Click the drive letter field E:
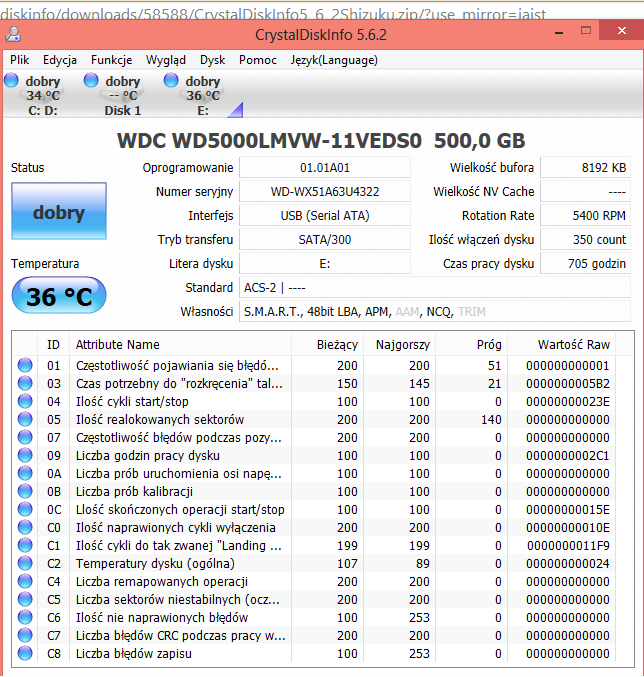644x677 pixels. click(325, 263)
